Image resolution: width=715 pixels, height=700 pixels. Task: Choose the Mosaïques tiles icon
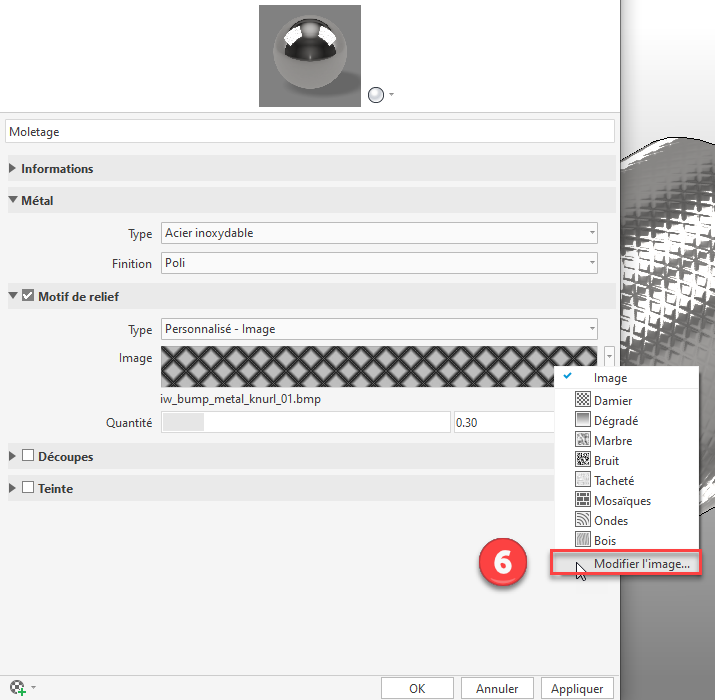pyautogui.click(x=582, y=500)
